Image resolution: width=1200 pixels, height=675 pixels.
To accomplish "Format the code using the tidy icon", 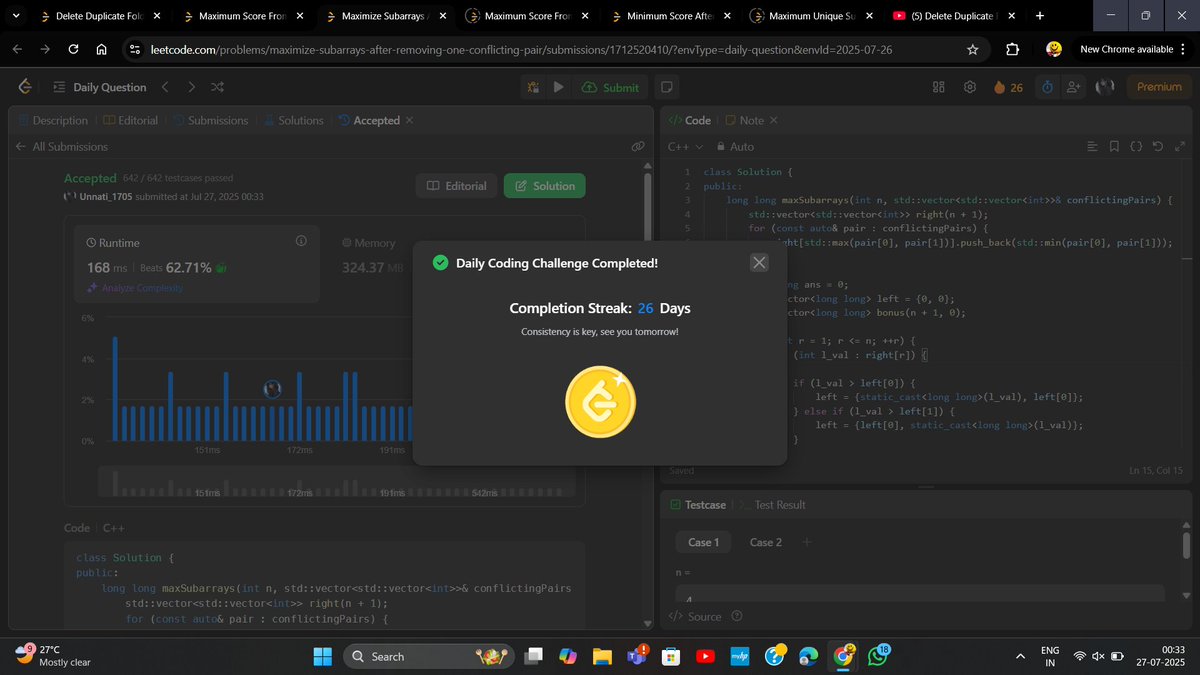I will pyautogui.click(x=1092, y=146).
